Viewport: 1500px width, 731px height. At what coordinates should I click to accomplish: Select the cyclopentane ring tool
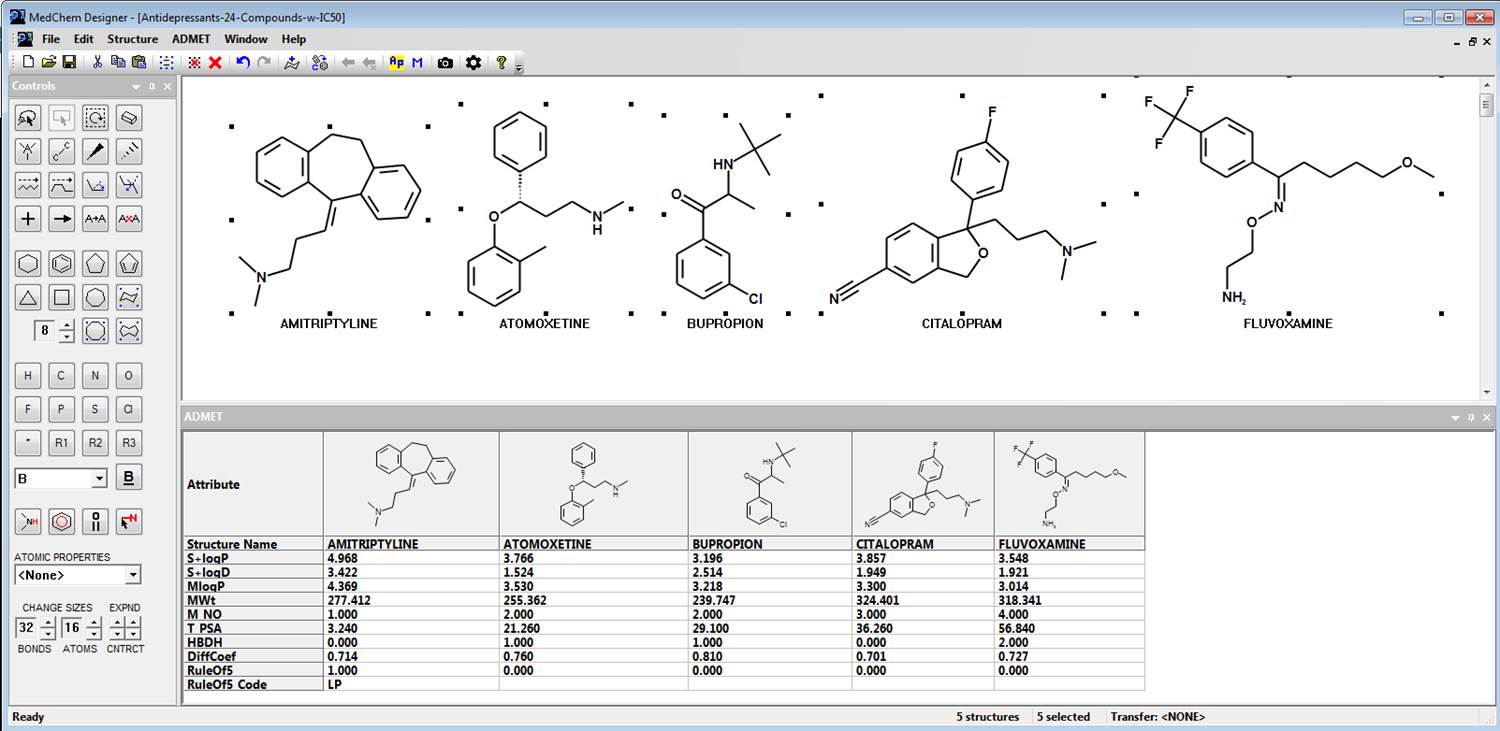pyautogui.click(x=95, y=264)
